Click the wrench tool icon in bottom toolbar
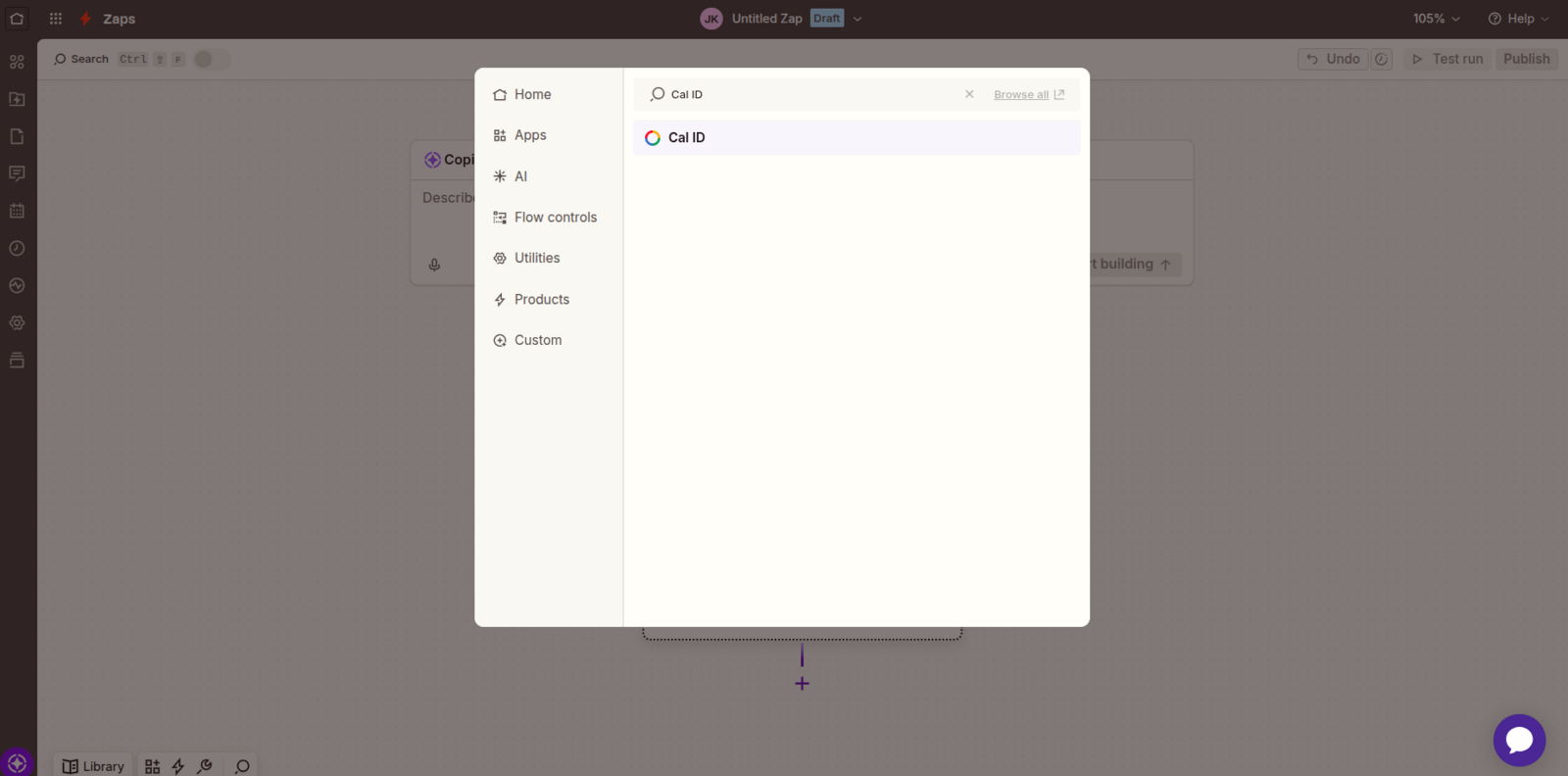 205,766
